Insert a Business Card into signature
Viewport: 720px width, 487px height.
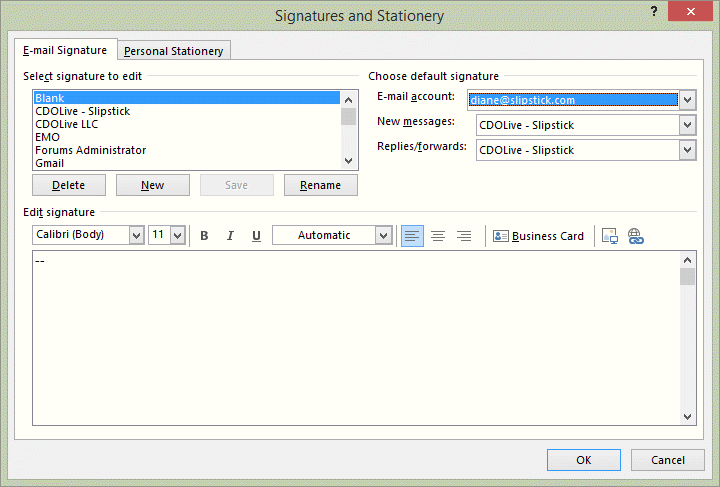(x=538, y=236)
